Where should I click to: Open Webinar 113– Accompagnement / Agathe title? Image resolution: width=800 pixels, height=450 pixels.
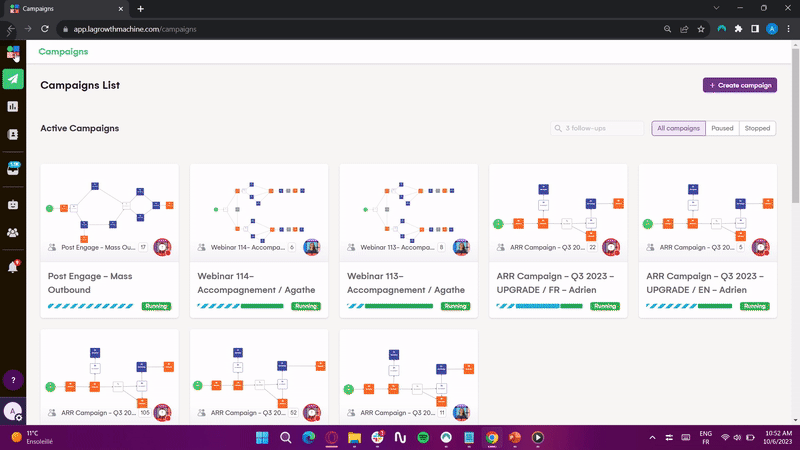click(406, 283)
